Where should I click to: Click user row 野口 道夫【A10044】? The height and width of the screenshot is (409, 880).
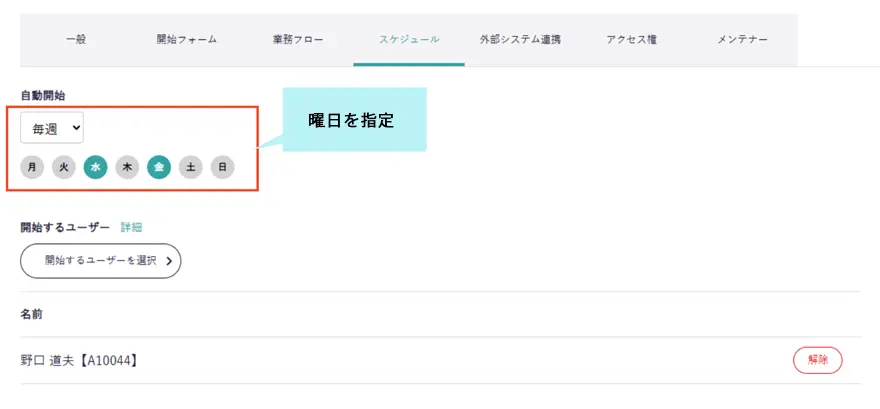point(80,360)
